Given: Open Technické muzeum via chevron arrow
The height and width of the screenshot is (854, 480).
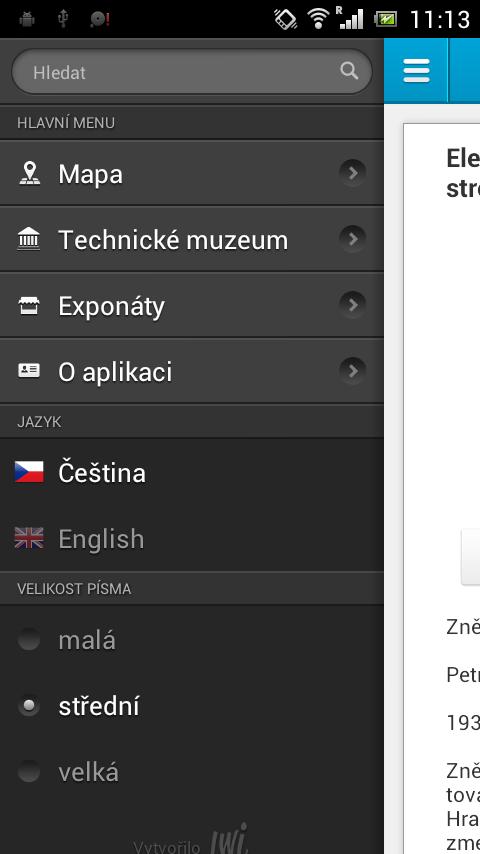Looking at the screenshot, I should click(x=352, y=239).
